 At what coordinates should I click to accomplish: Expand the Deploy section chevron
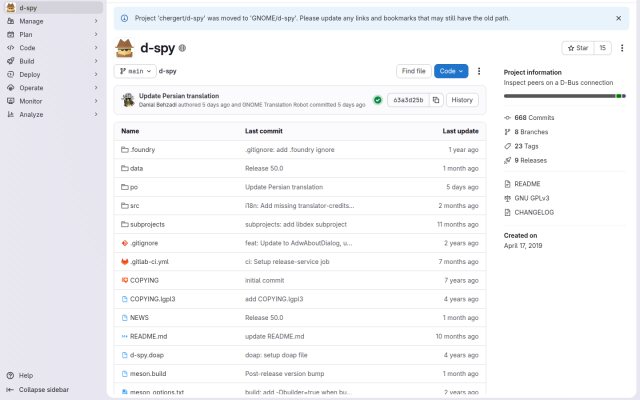point(96,75)
